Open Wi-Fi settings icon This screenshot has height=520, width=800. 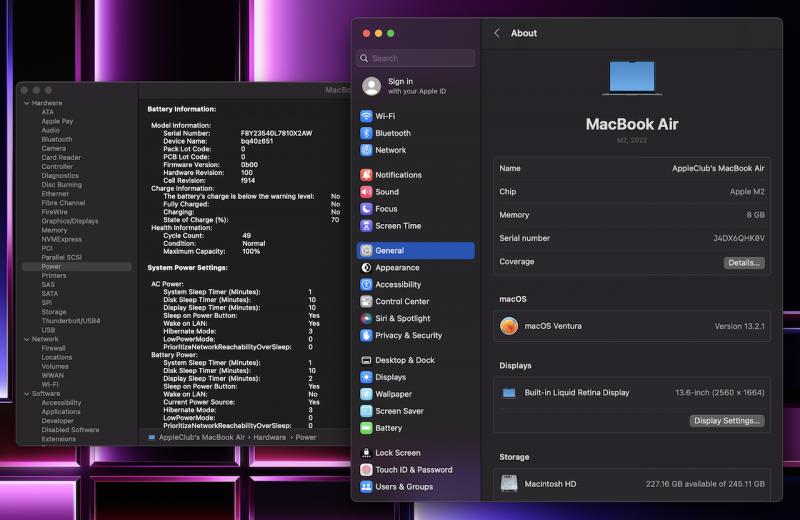pos(366,116)
